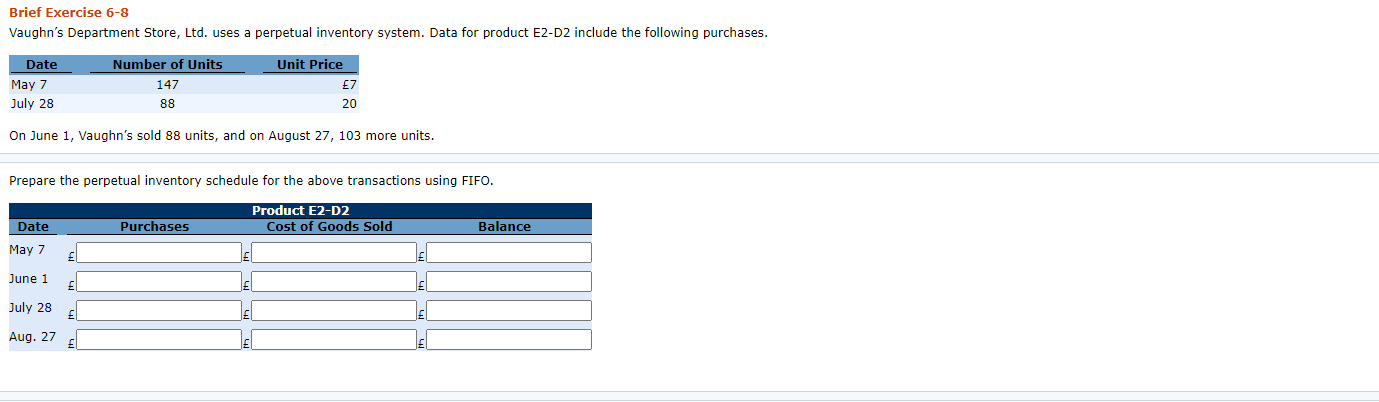
Task: Click the May 7 Cost of Goods Sold field
Action: (x=334, y=253)
